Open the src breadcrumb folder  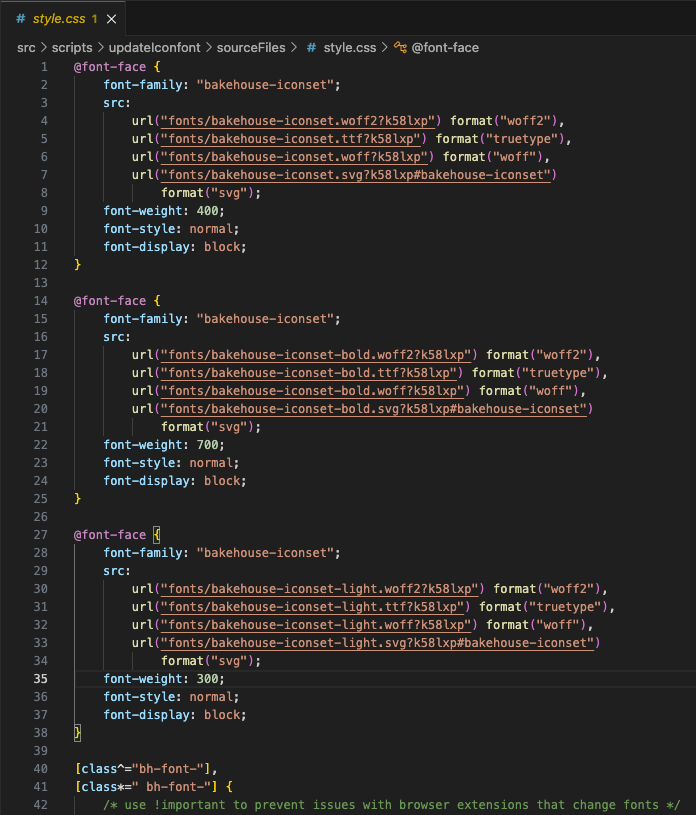(26, 47)
